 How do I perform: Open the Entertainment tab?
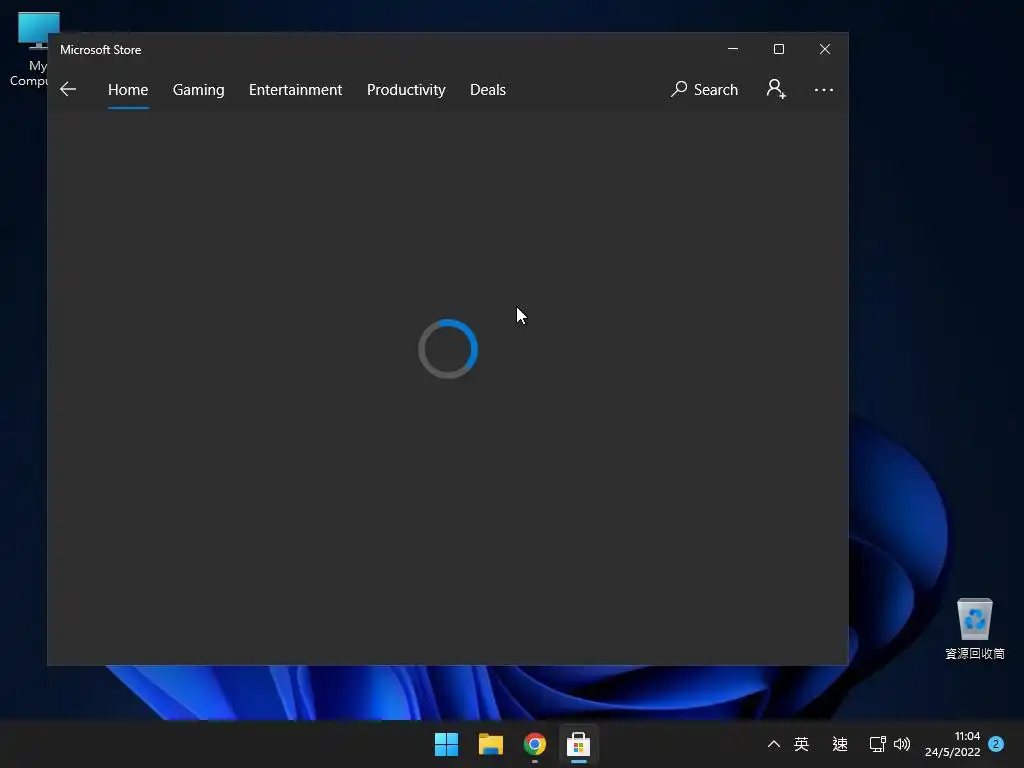tap(295, 89)
